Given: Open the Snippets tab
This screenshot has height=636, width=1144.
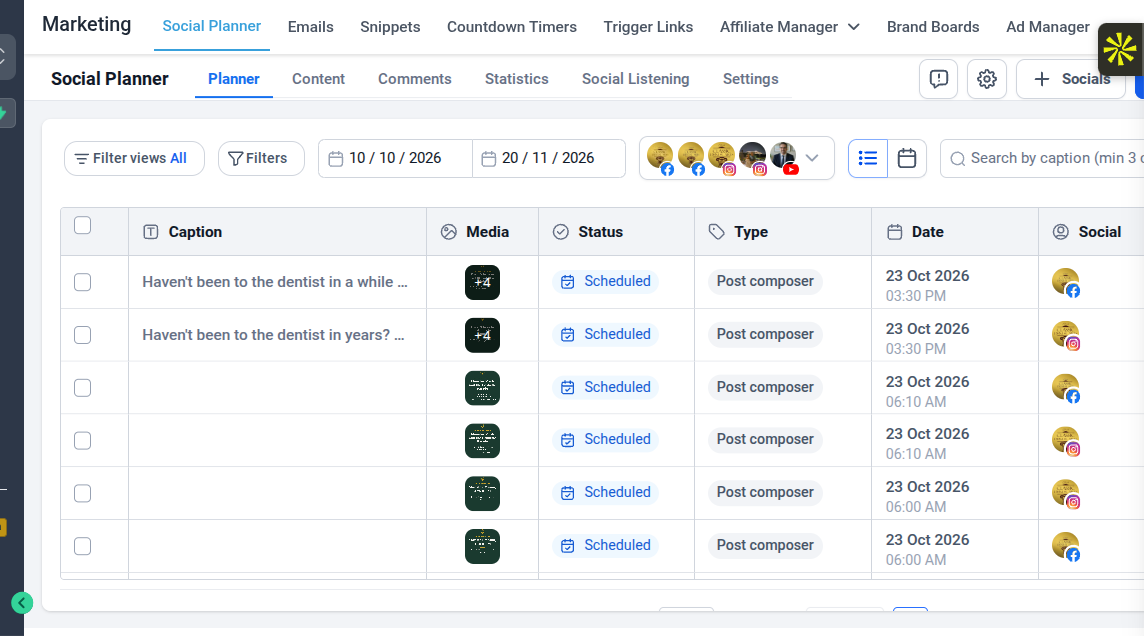Looking at the screenshot, I should pyautogui.click(x=390, y=27).
